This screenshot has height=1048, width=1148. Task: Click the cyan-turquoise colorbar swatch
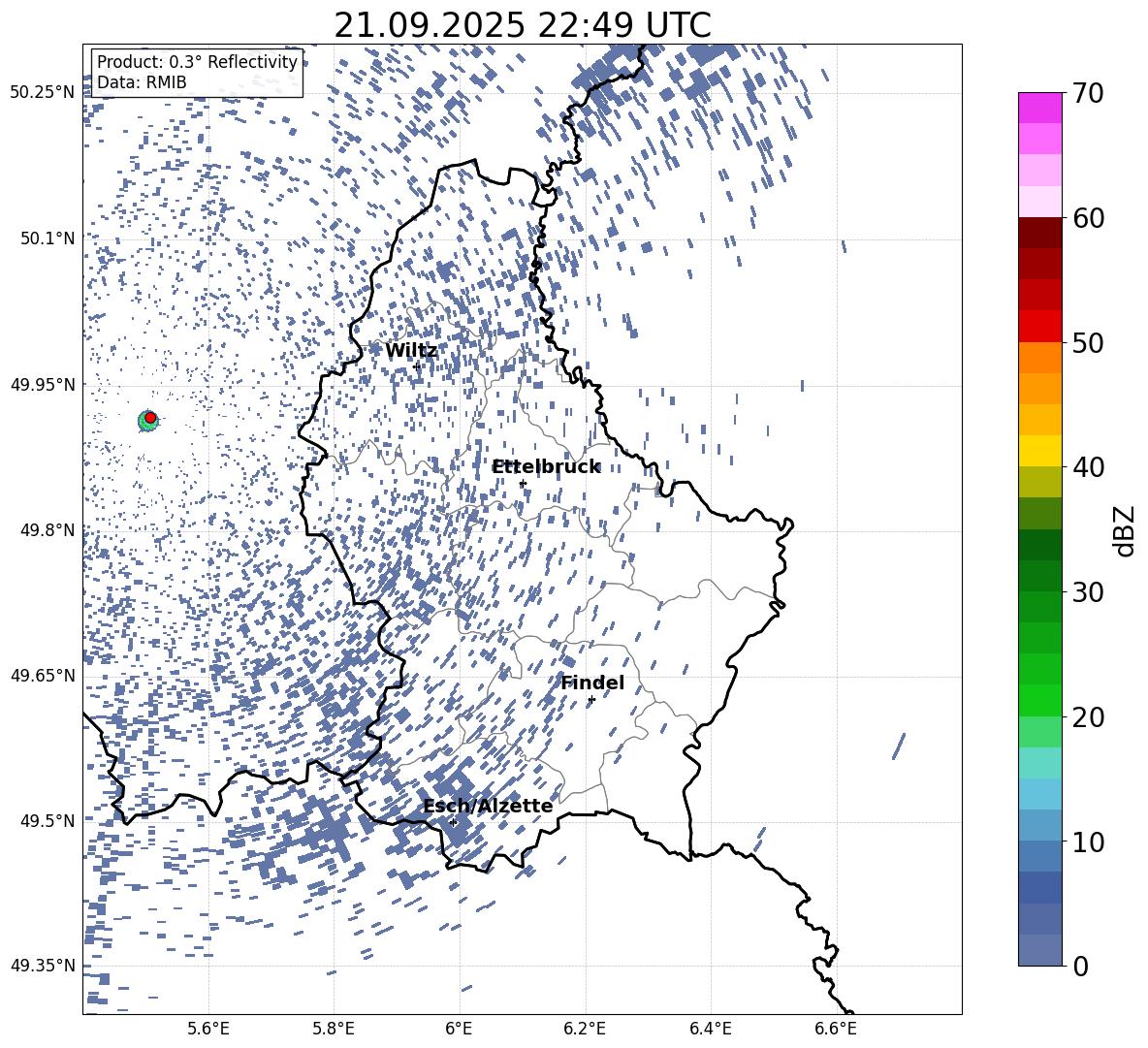click(x=1040, y=763)
